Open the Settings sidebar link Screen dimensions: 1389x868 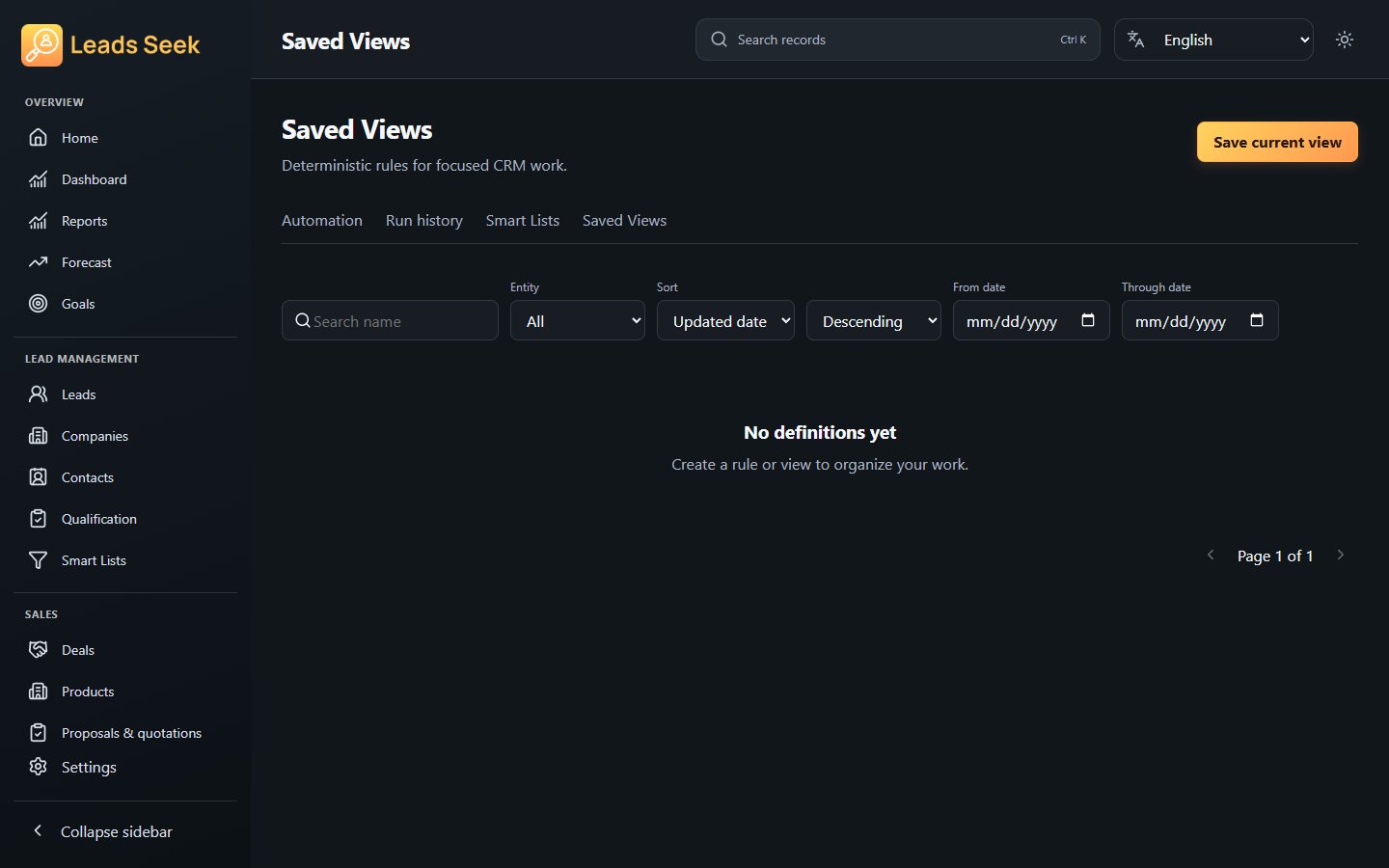[x=125, y=767]
